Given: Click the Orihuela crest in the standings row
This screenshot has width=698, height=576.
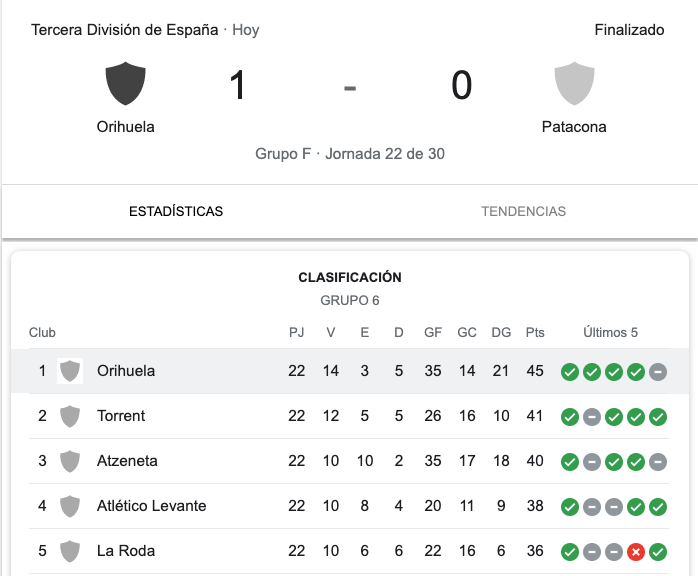Looking at the screenshot, I should 70,371.
